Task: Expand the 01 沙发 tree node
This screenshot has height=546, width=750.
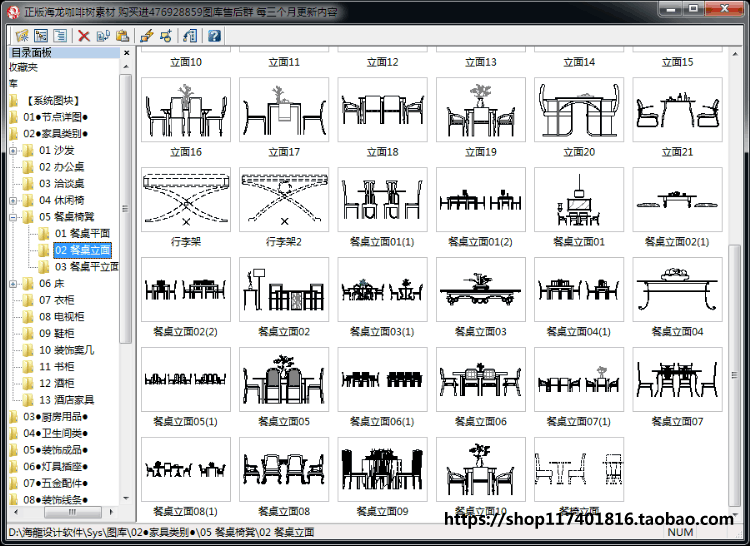Action: point(13,151)
